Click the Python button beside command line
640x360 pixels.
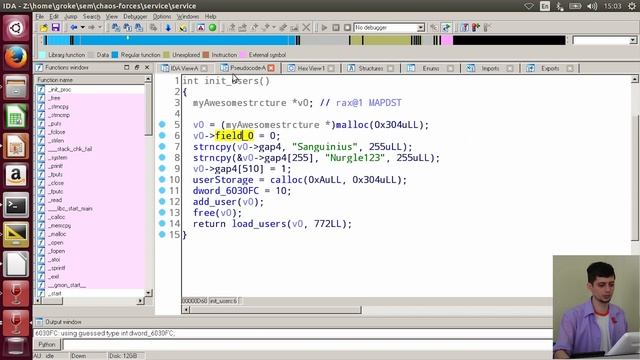click(x=47, y=344)
